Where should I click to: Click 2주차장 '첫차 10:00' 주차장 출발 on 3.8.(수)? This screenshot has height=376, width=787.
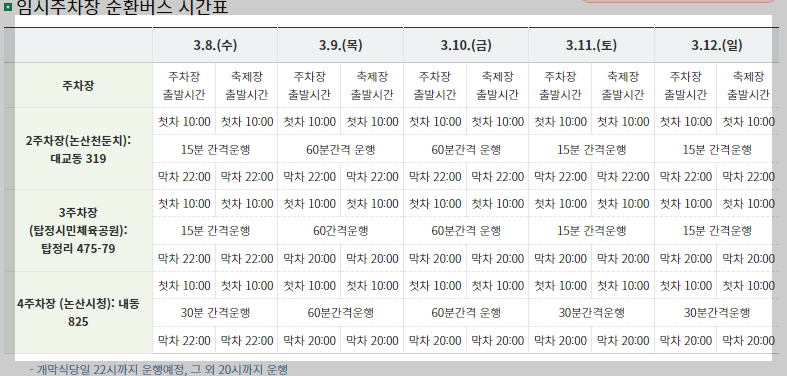[x=184, y=121]
